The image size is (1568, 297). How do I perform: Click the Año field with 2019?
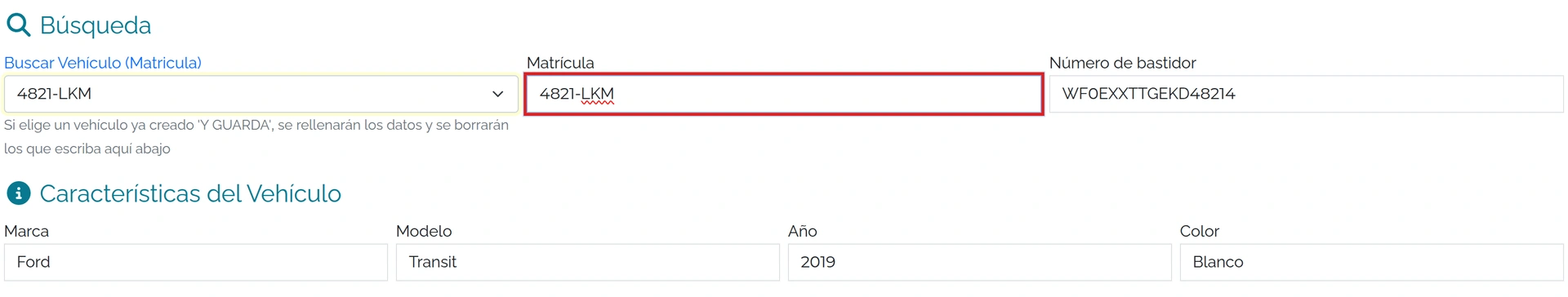click(980, 262)
